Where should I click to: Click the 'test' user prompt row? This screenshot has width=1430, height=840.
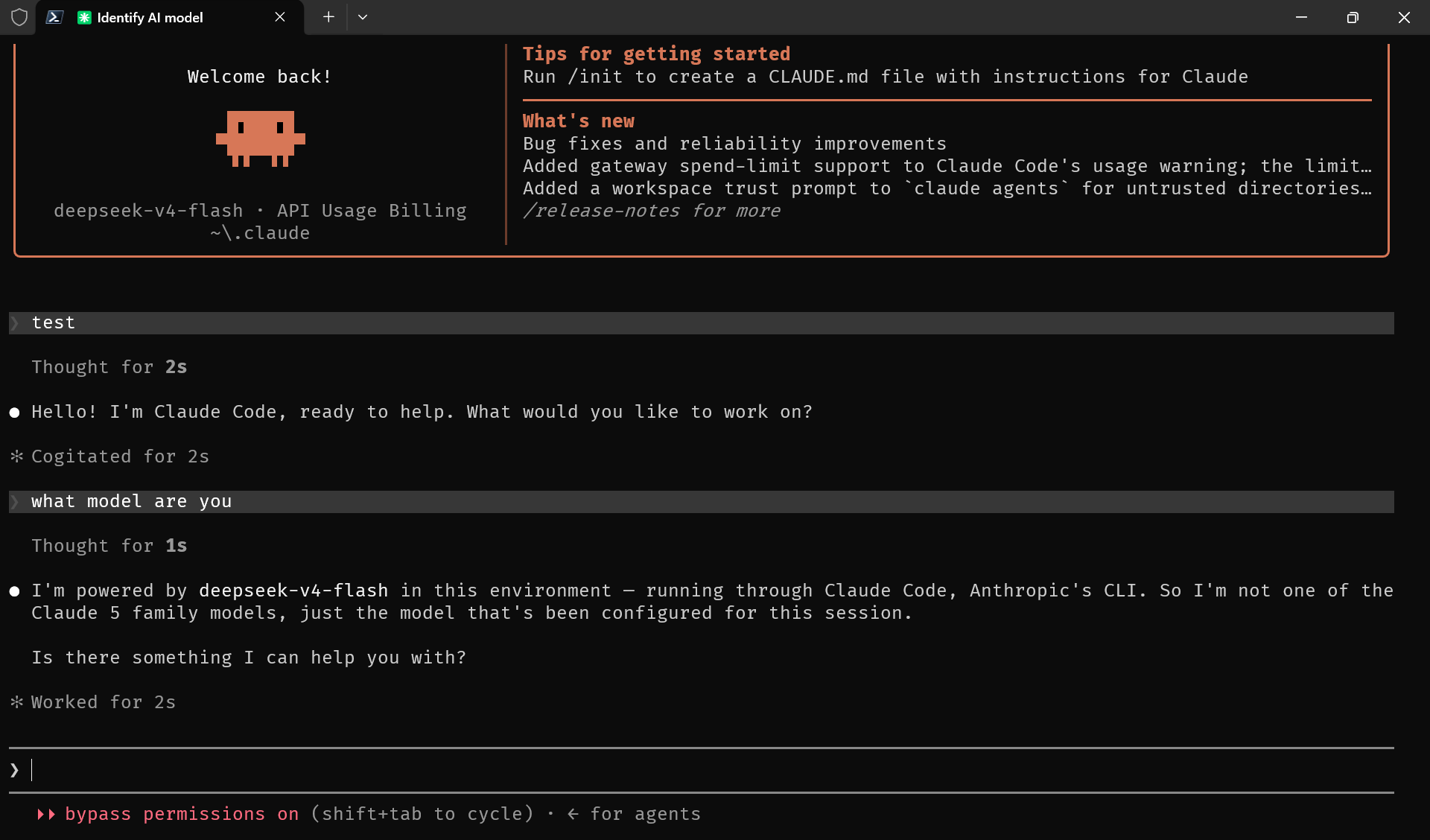[702, 323]
